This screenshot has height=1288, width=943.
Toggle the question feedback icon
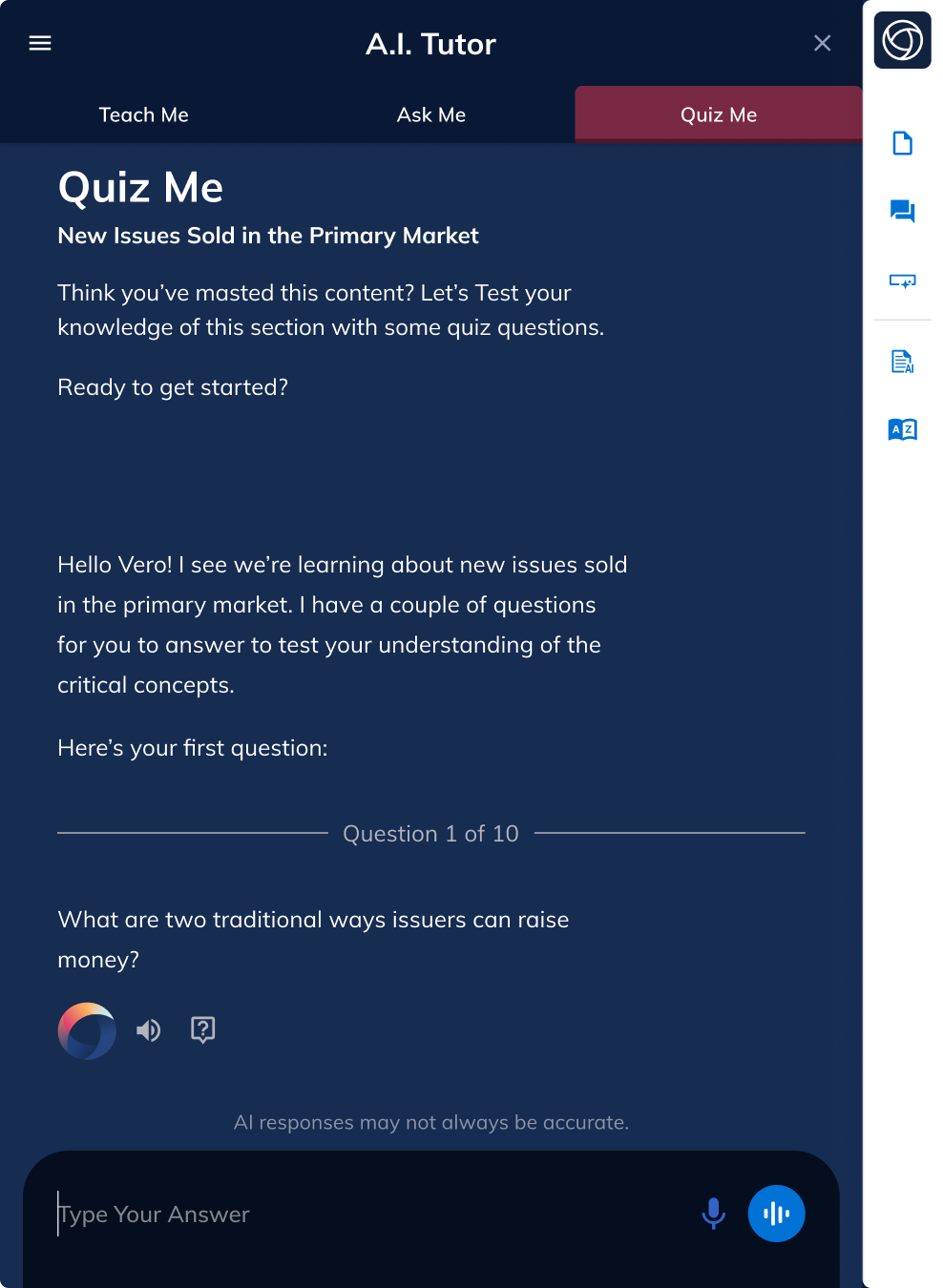coord(202,1030)
